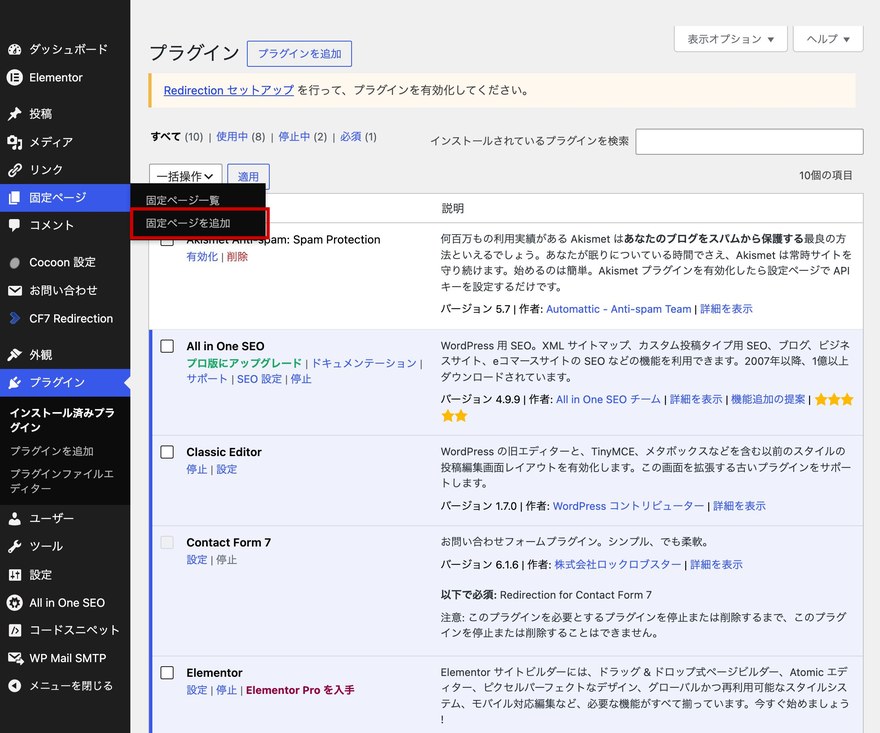Click the code snippet icon beside コードスニペット
Viewport: 880px width, 733px height.
point(15,630)
